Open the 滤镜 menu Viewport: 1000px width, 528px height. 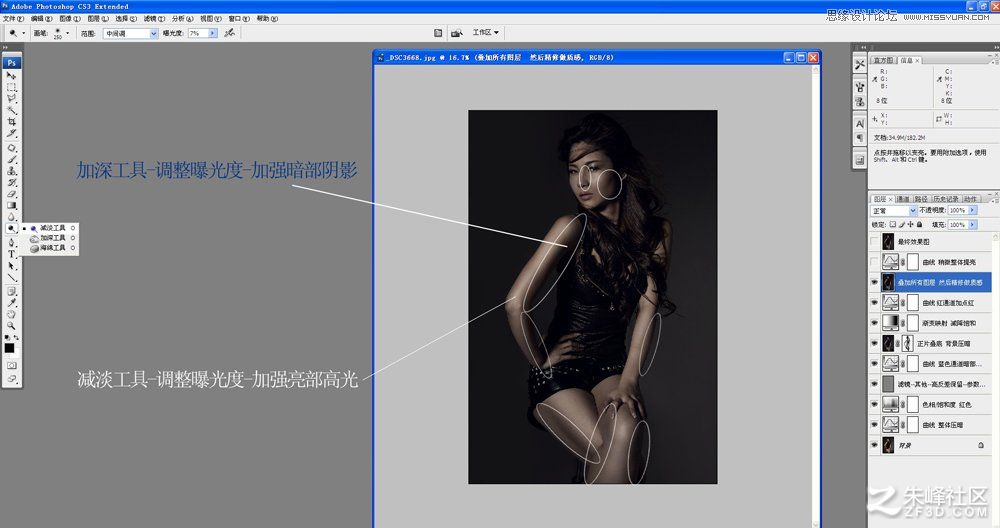(154, 19)
